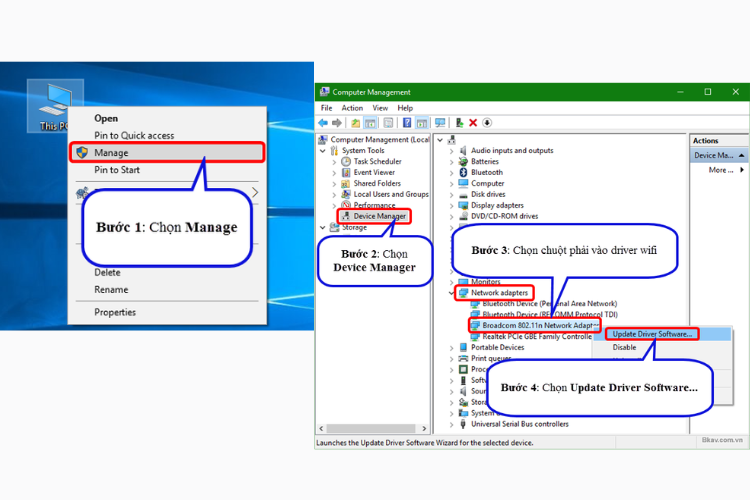Image resolution: width=750 pixels, height=500 pixels.
Task: Expand the Audio inputs and outputs category
Action: [451, 151]
